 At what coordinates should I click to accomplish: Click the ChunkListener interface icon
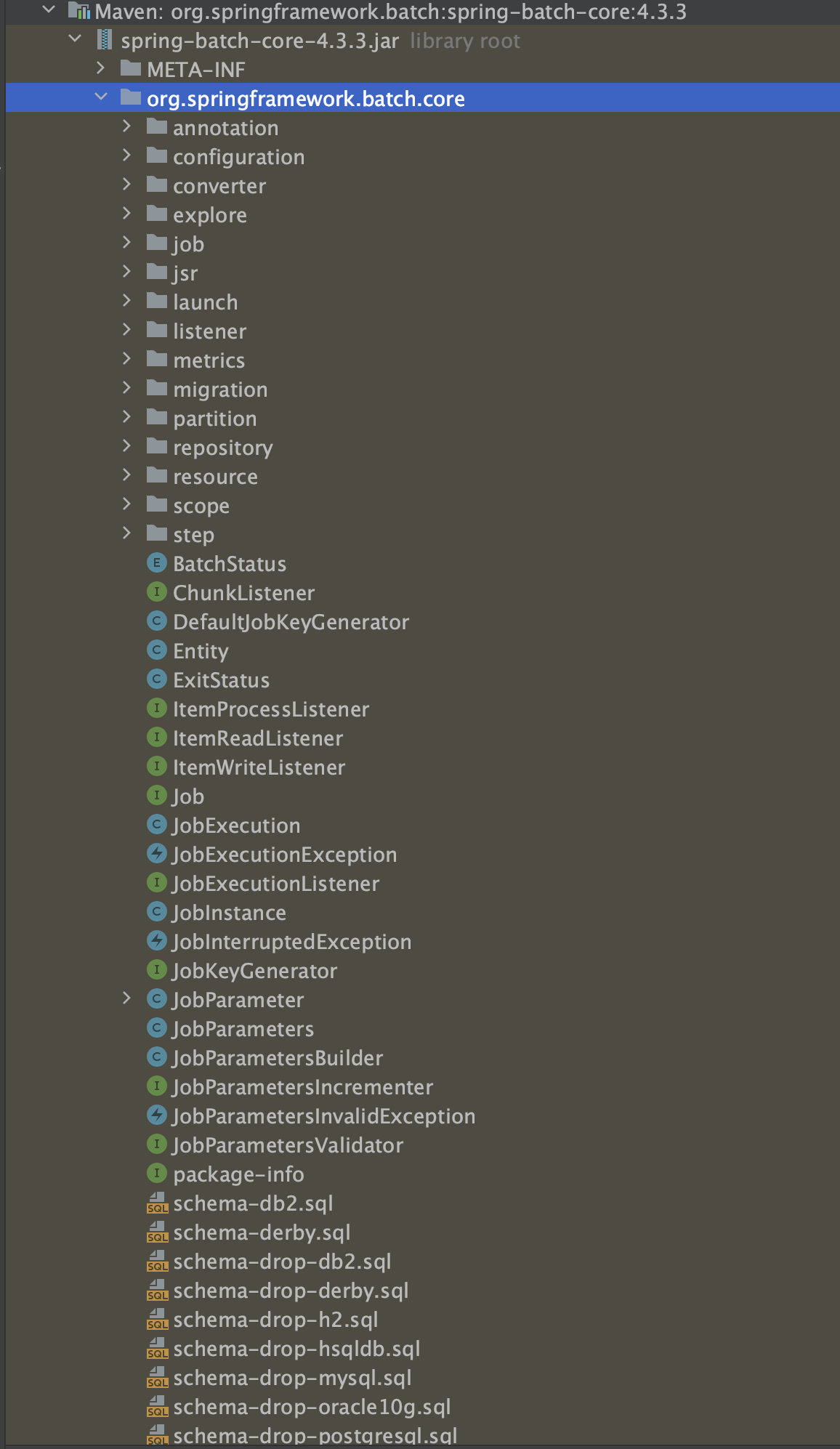(x=156, y=592)
